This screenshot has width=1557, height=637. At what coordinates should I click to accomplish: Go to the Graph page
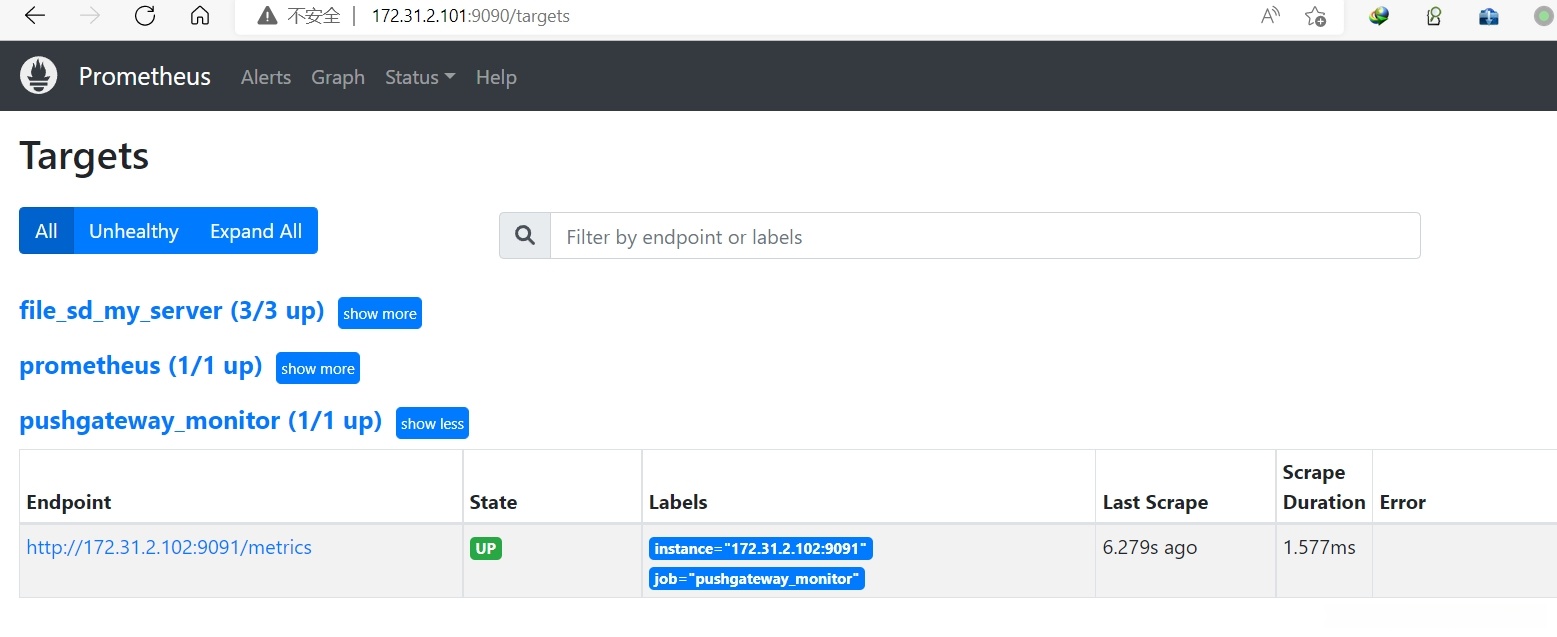click(338, 77)
